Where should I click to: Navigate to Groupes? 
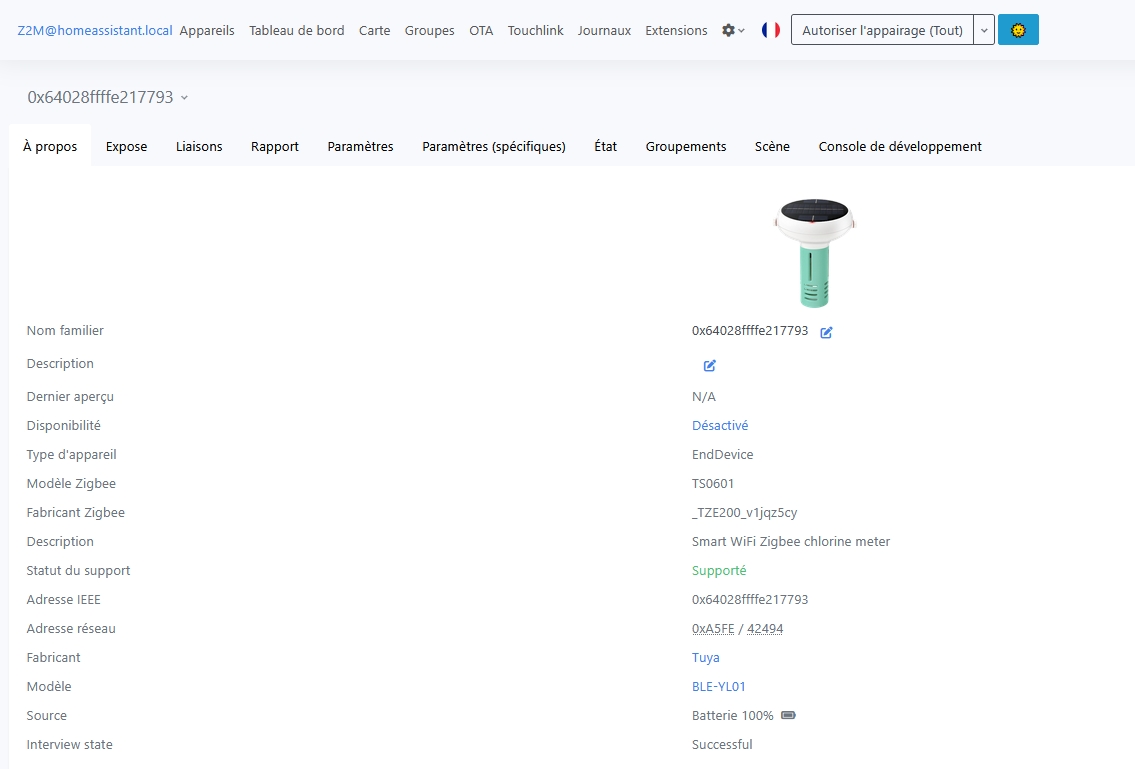coord(429,30)
